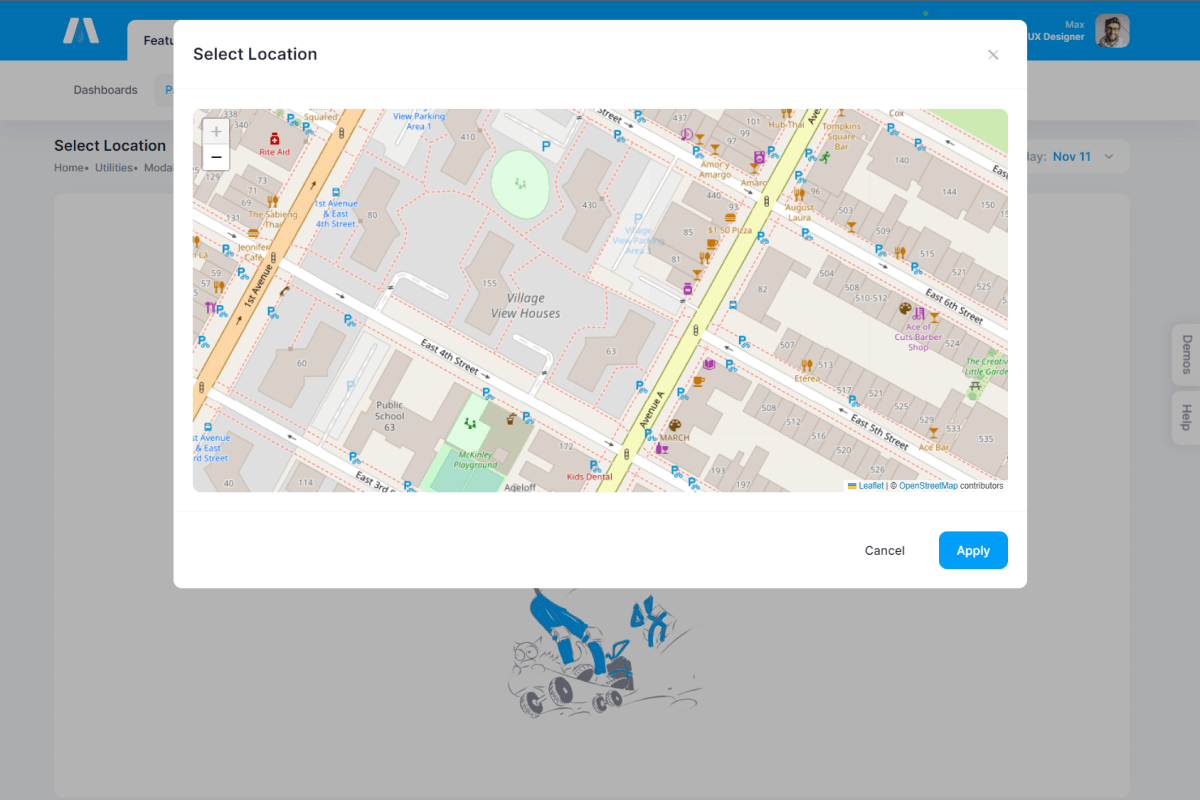Apply the selected location
Image resolution: width=1200 pixels, height=800 pixels.
[972, 550]
